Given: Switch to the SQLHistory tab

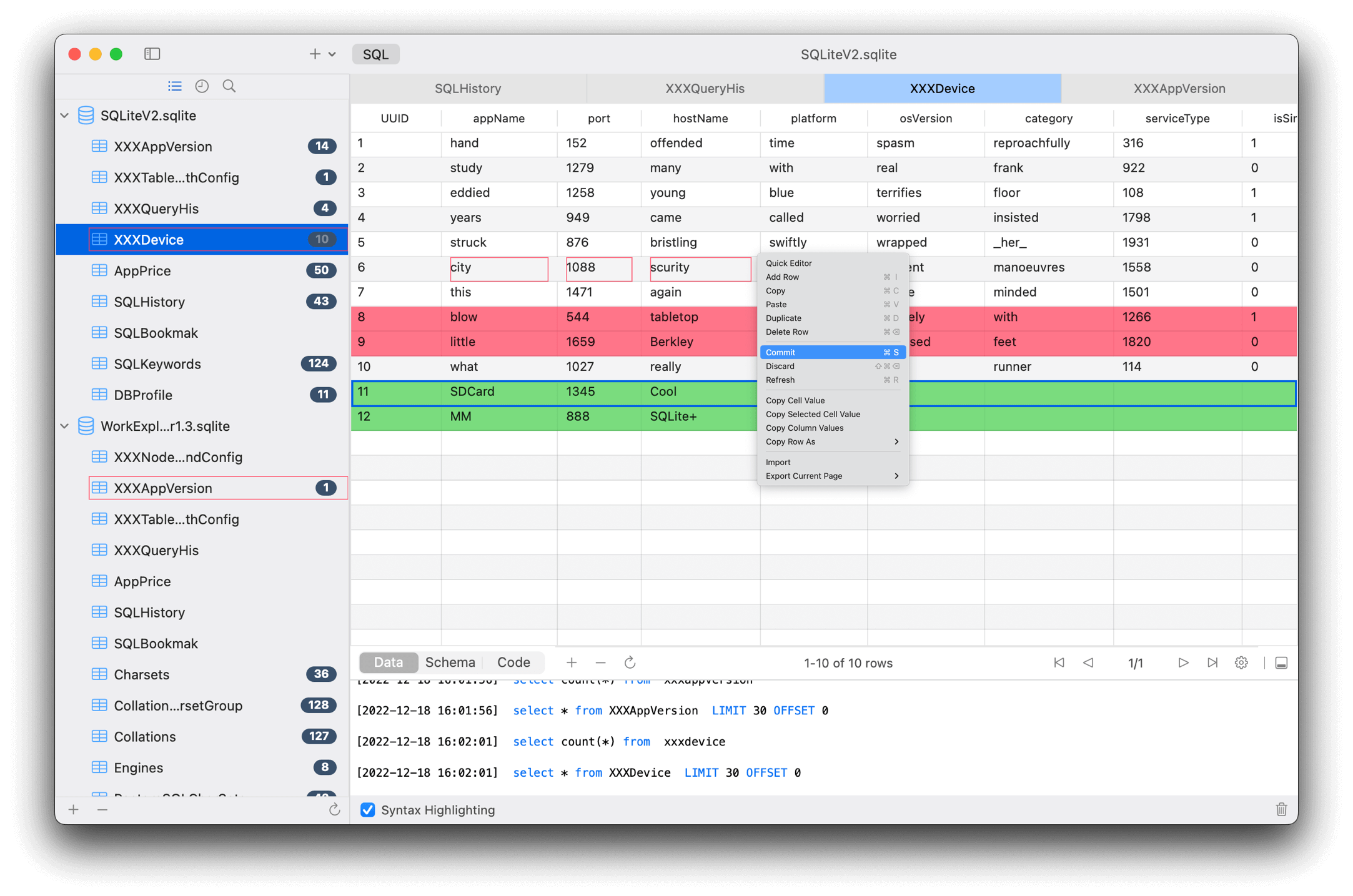Looking at the screenshot, I should click(x=468, y=88).
